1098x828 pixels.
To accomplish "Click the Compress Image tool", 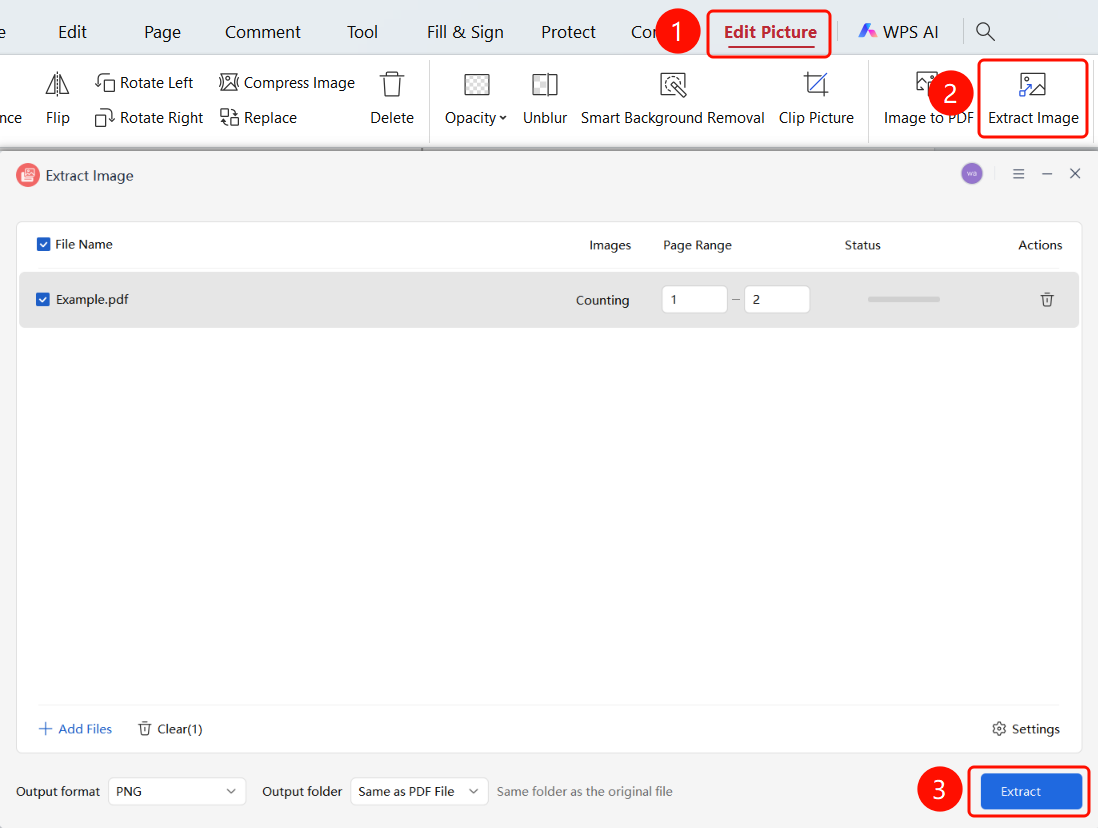I will pyautogui.click(x=287, y=83).
